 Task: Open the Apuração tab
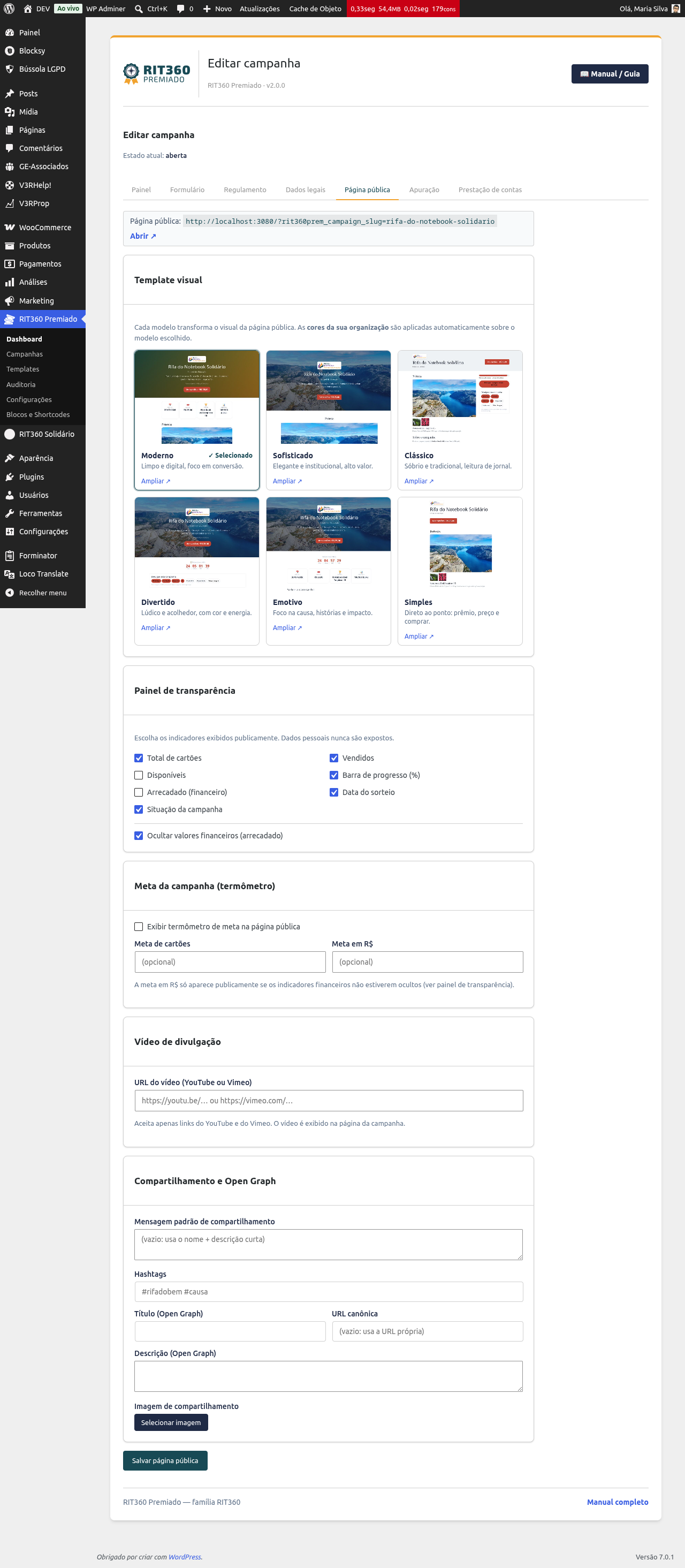(424, 190)
